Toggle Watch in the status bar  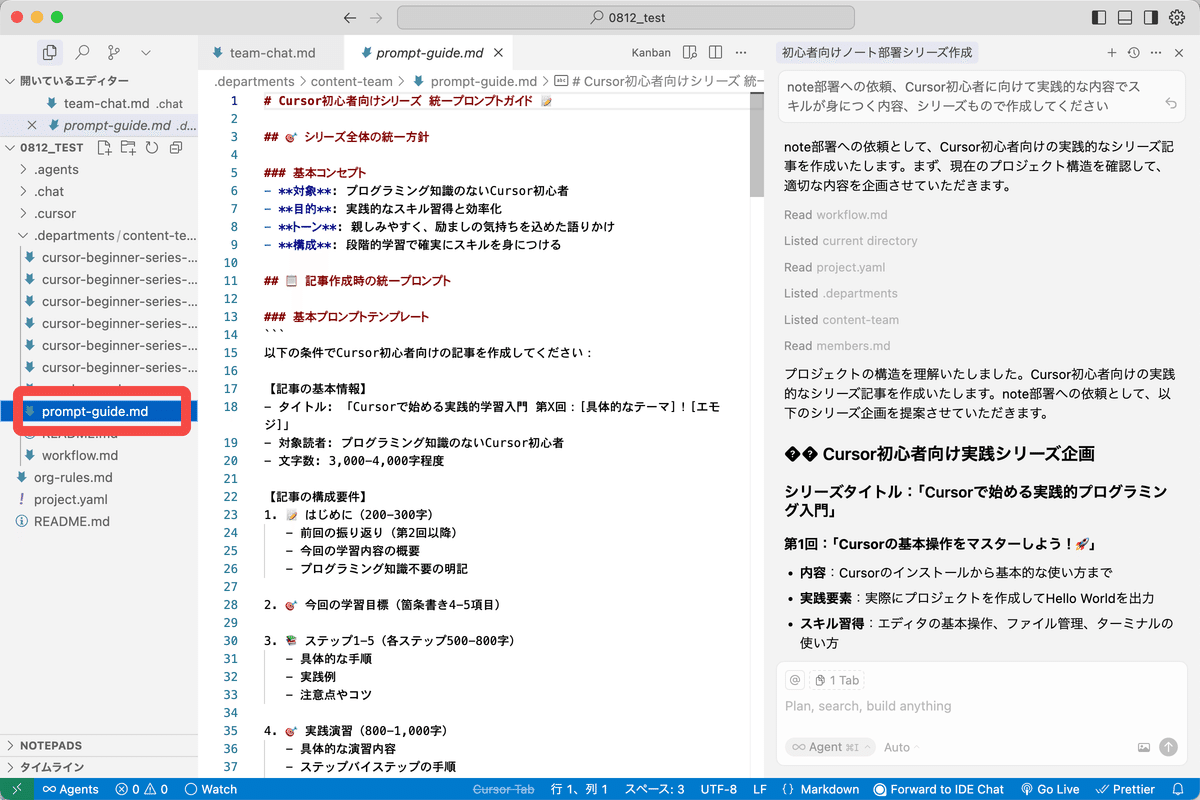pyautogui.click(x=210, y=789)
